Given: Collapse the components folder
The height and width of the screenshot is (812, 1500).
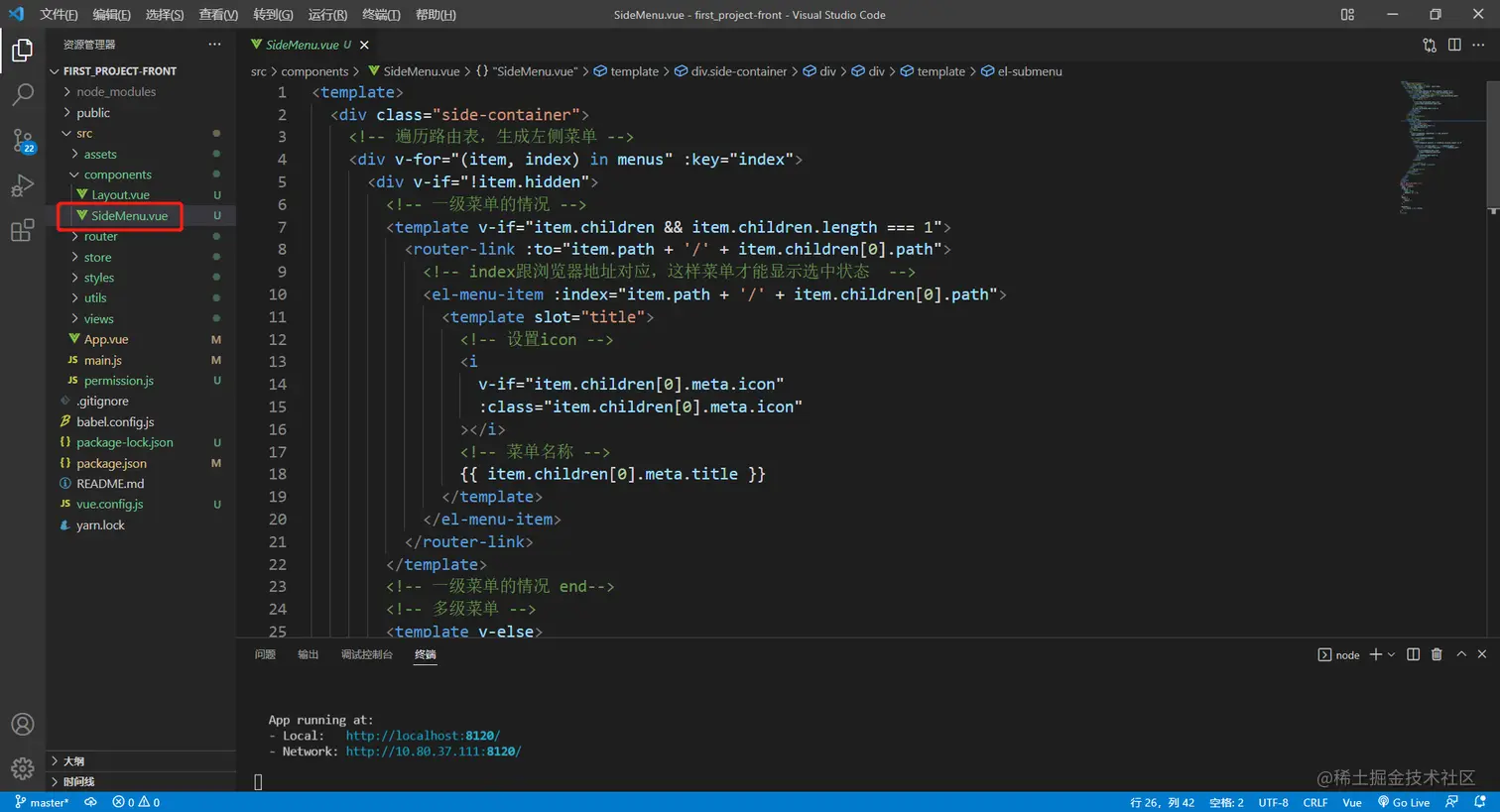Looking at the screenshot, I should pyautogui.click(x=117, y=174).
